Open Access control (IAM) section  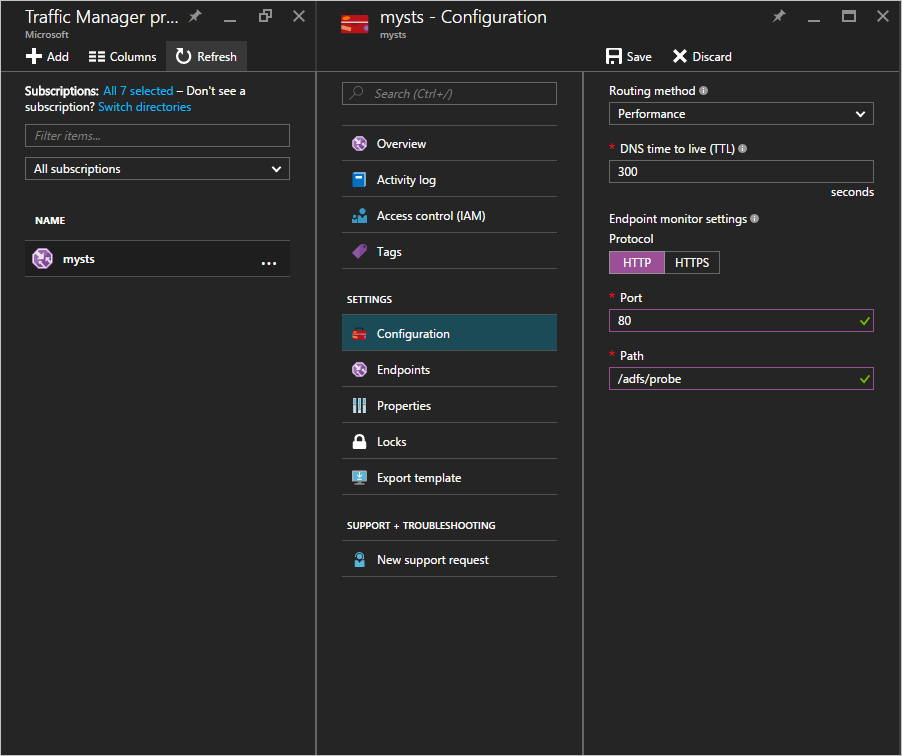click(431, 216)
